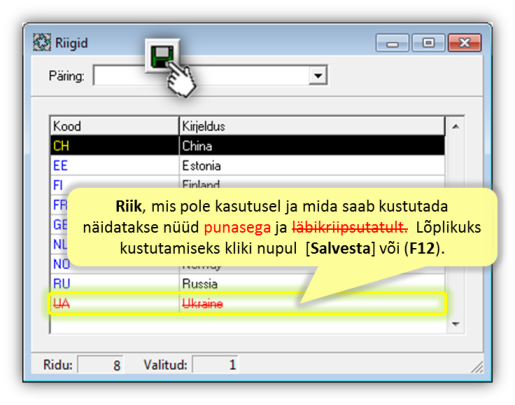The image size is (515, 405).
Task: Maximize the Riigid window
Action: (428, 43)
